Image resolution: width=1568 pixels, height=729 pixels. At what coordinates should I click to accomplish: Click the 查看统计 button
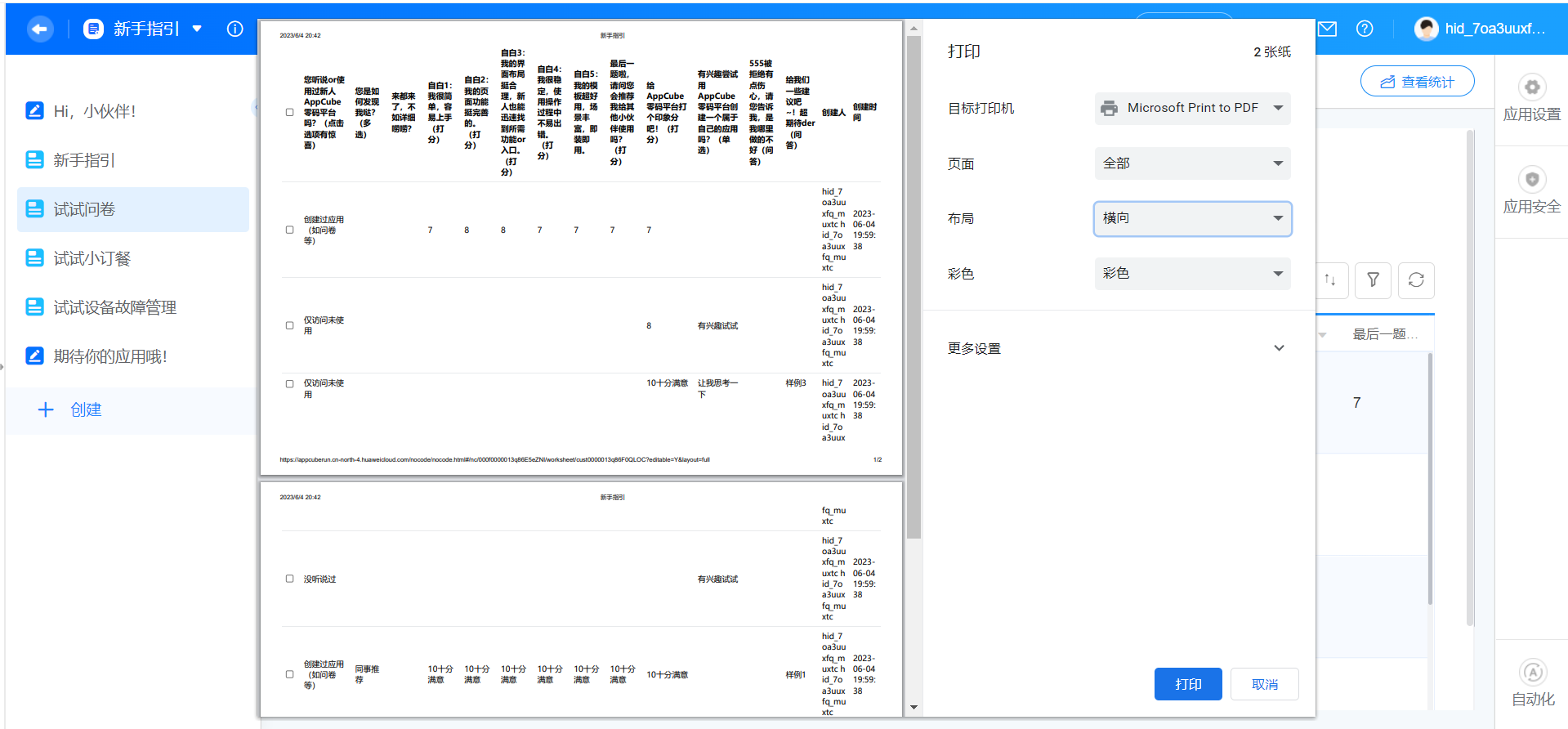[x=1417, y=82]
